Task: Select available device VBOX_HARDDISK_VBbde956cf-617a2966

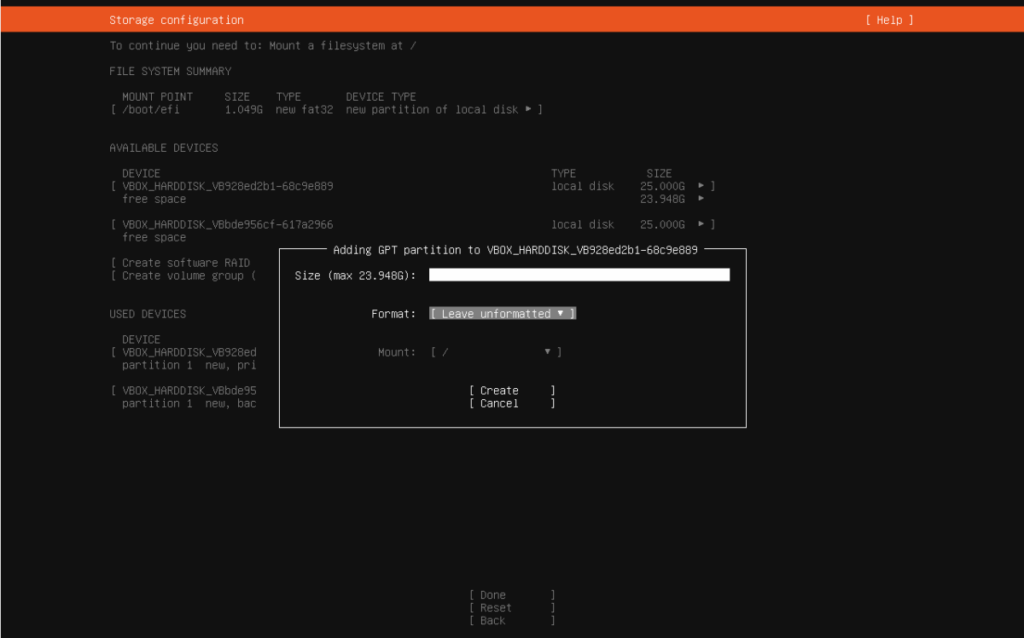Action: (x=227, y=225)
